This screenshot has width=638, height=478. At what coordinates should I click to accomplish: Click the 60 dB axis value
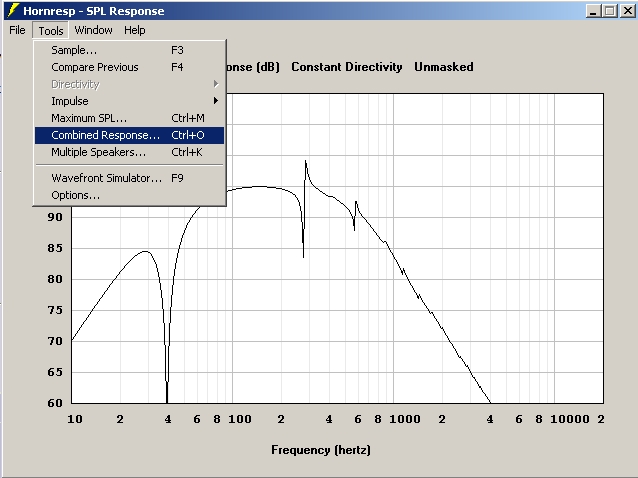55,403
